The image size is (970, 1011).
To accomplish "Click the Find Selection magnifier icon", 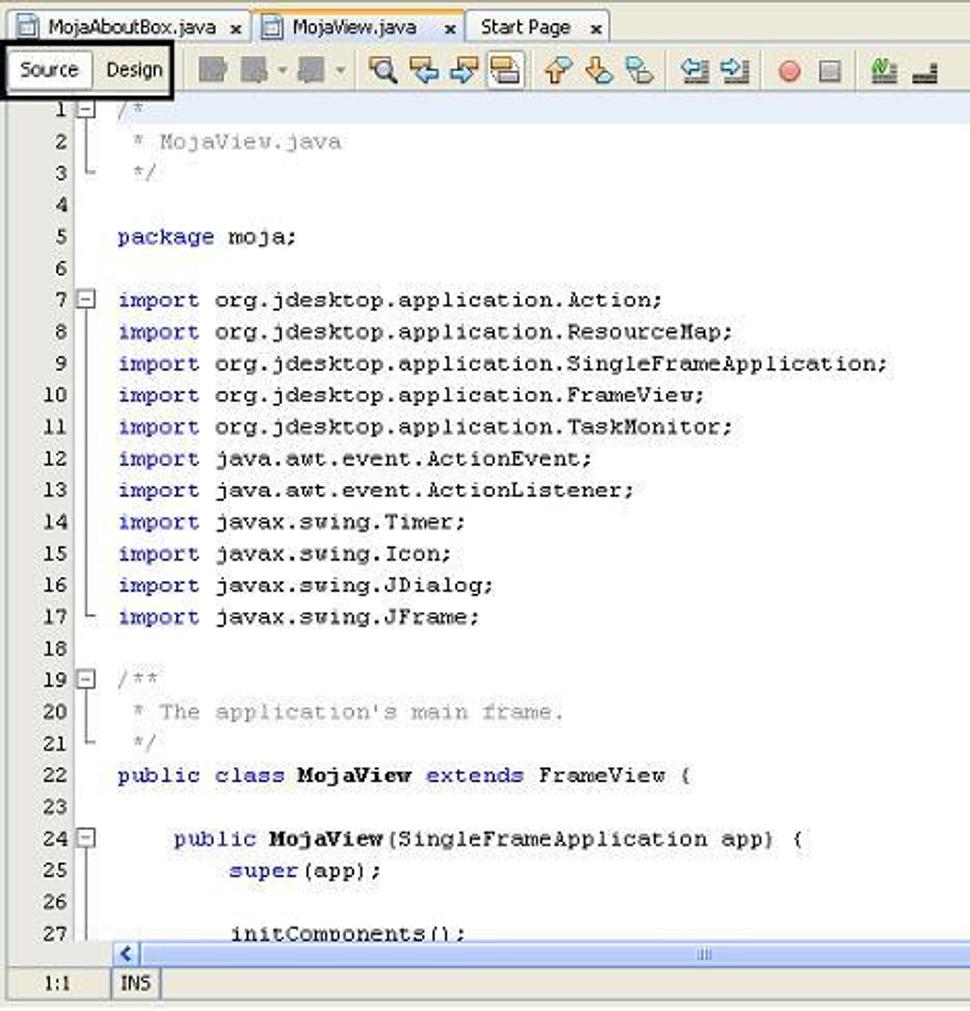I will (x=382, y=70).
